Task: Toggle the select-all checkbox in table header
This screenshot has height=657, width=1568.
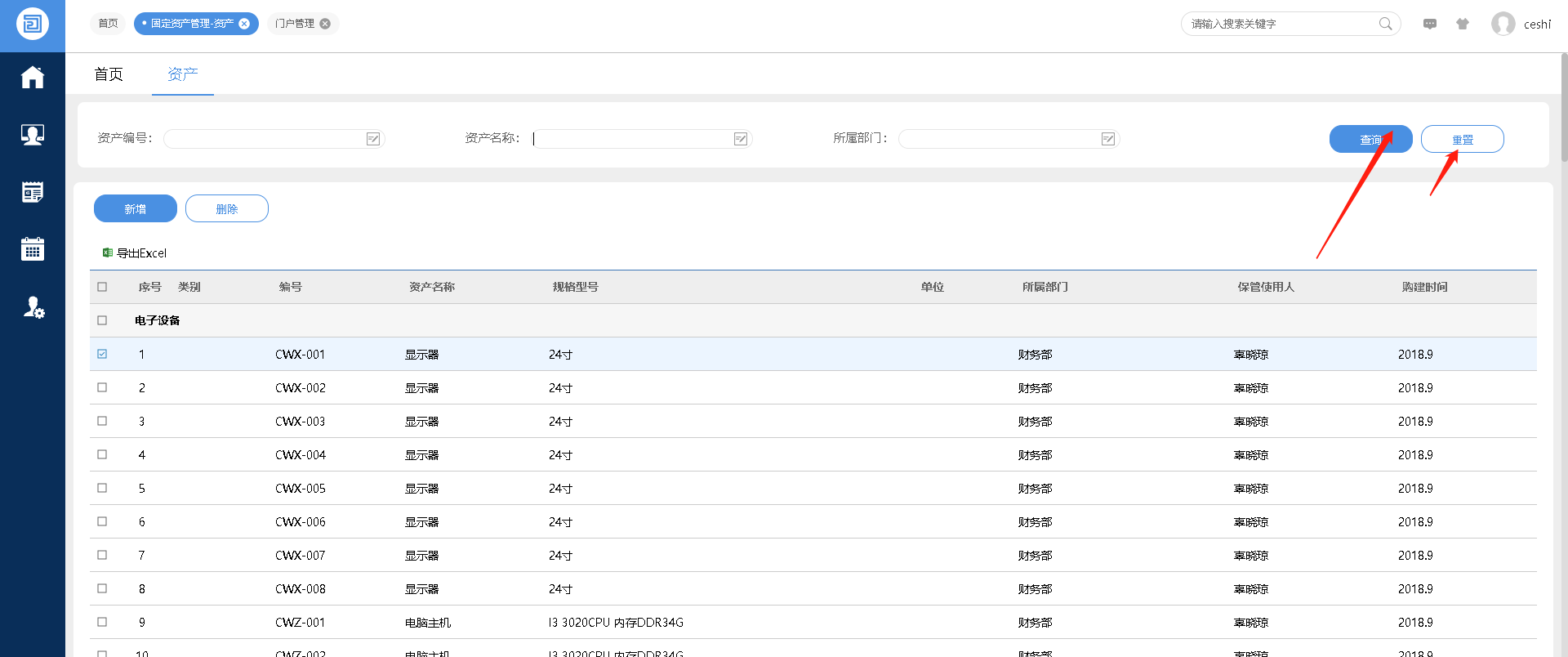Action: (102, 287)
